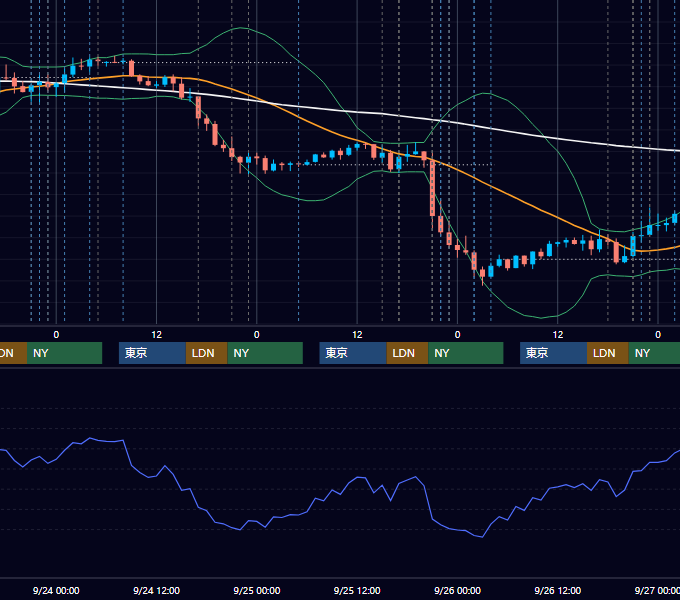Select the NY session block spanning 9/27 00:00
Screen dimensions: 680x600
tap(654, 353)
